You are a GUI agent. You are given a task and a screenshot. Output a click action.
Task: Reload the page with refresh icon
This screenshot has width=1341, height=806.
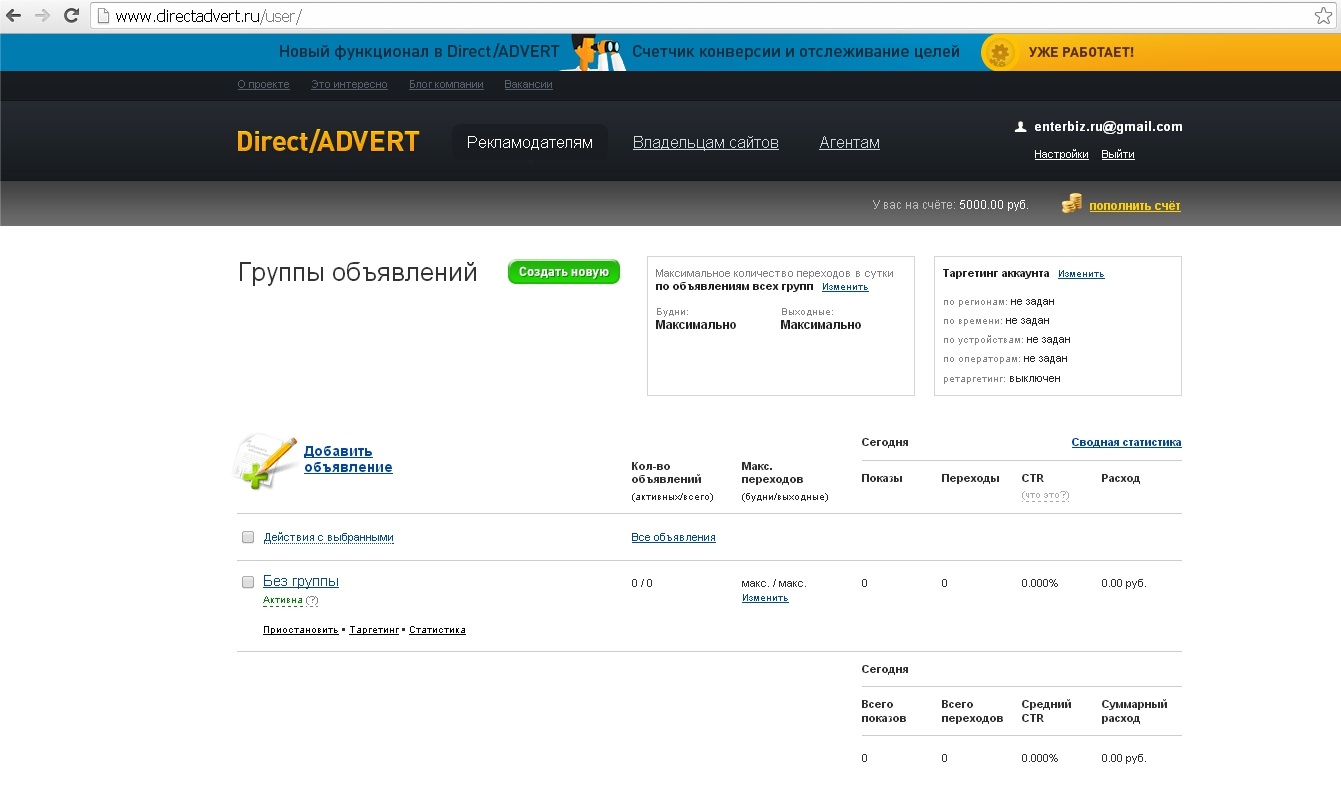tap(71, 16)
